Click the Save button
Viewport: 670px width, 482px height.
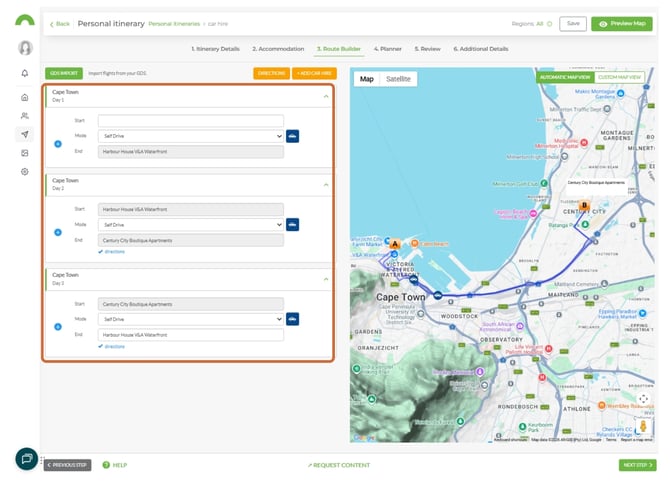[573, 24]
